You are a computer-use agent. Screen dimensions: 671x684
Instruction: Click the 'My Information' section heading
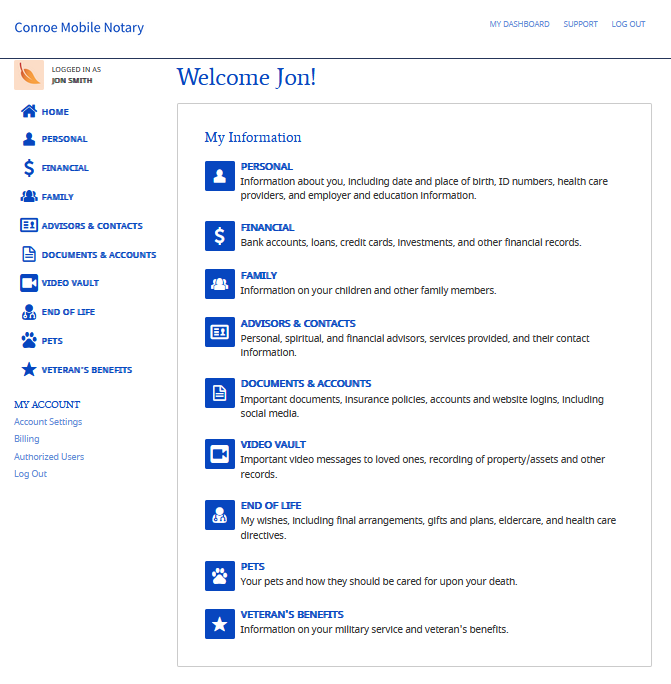click(x=253, y=137)
